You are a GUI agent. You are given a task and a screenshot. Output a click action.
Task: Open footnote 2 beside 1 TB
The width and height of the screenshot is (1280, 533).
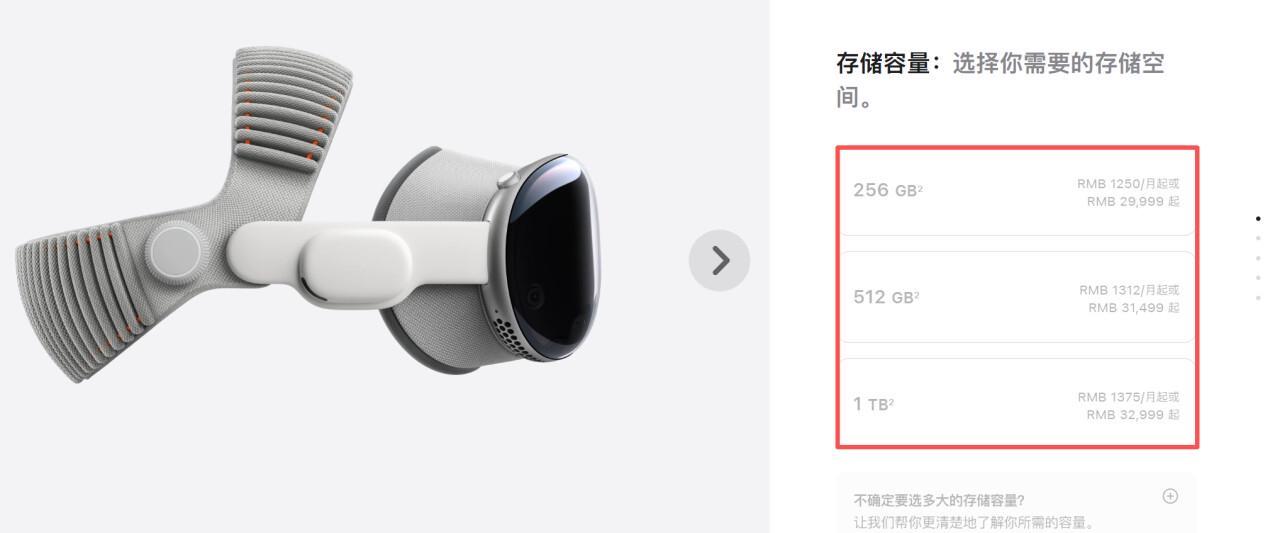coord(891,400)
